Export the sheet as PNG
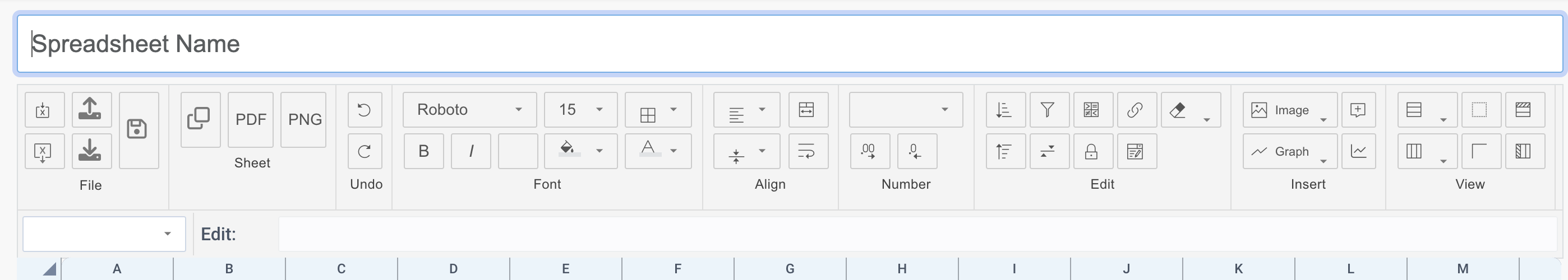 point(305,120)
